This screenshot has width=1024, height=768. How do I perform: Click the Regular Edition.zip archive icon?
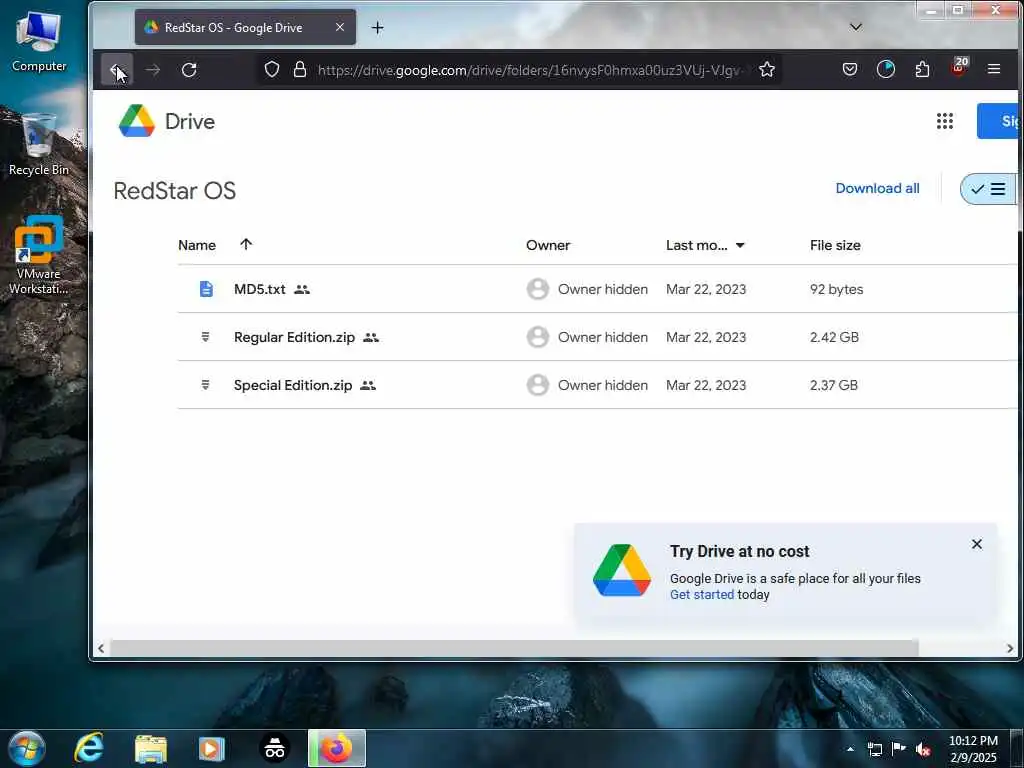click(x=205, y=337)
